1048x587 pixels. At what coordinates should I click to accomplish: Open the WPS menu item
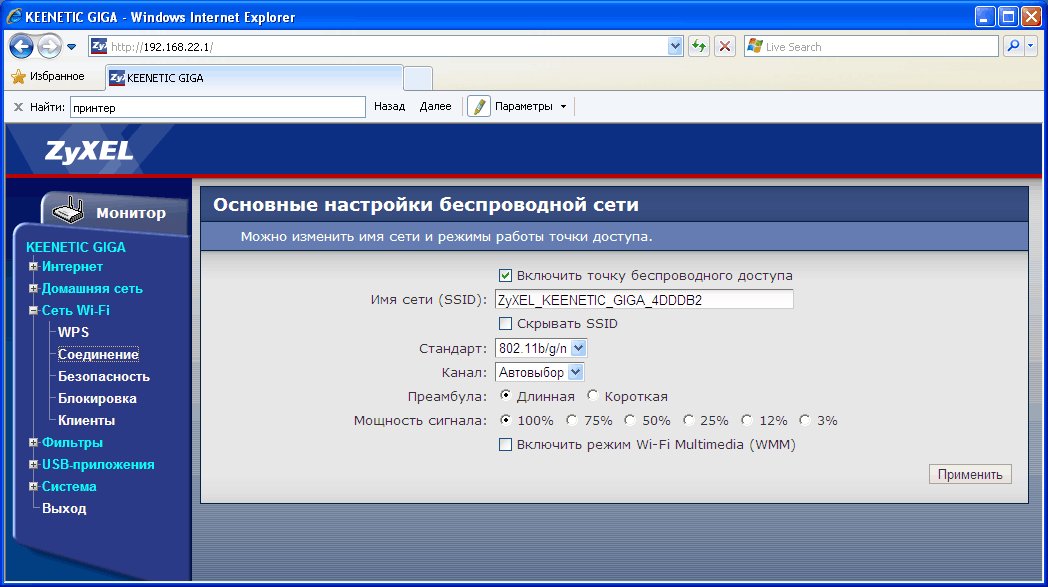73,332
